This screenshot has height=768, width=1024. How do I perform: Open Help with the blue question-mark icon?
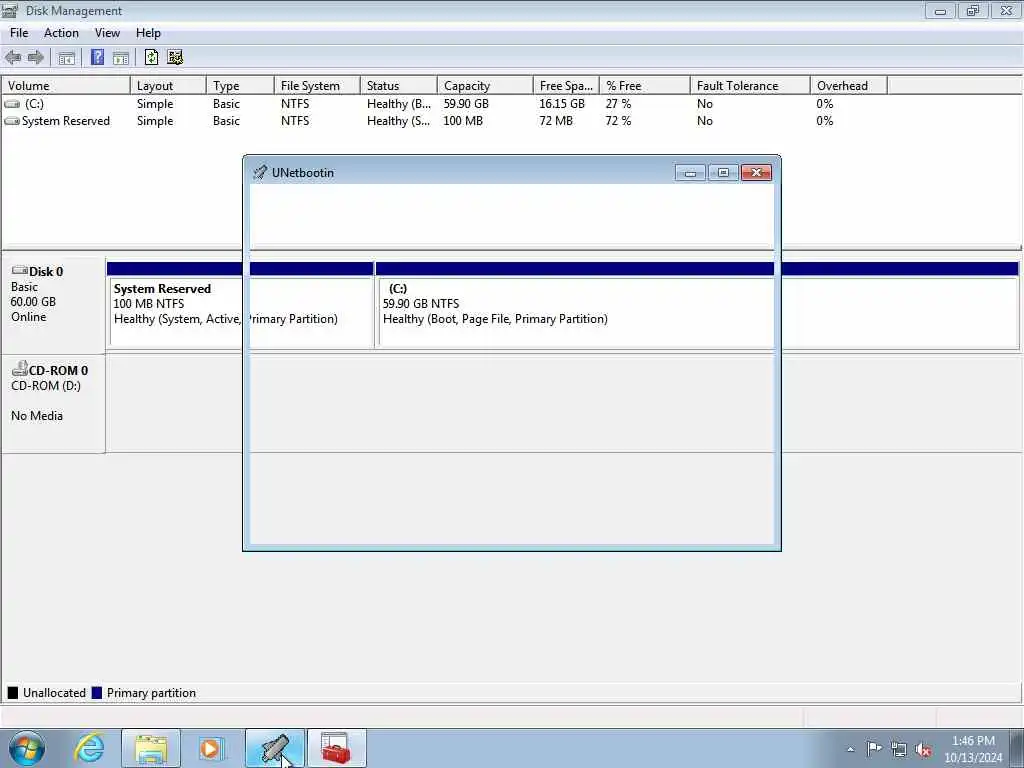click(97, 57)
